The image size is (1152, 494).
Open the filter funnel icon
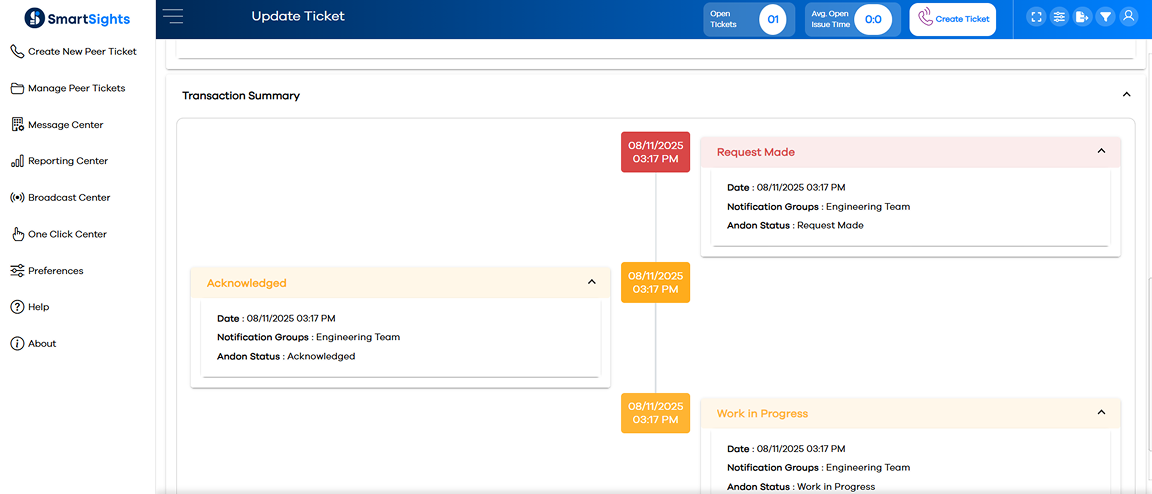tap(1105, 17)
